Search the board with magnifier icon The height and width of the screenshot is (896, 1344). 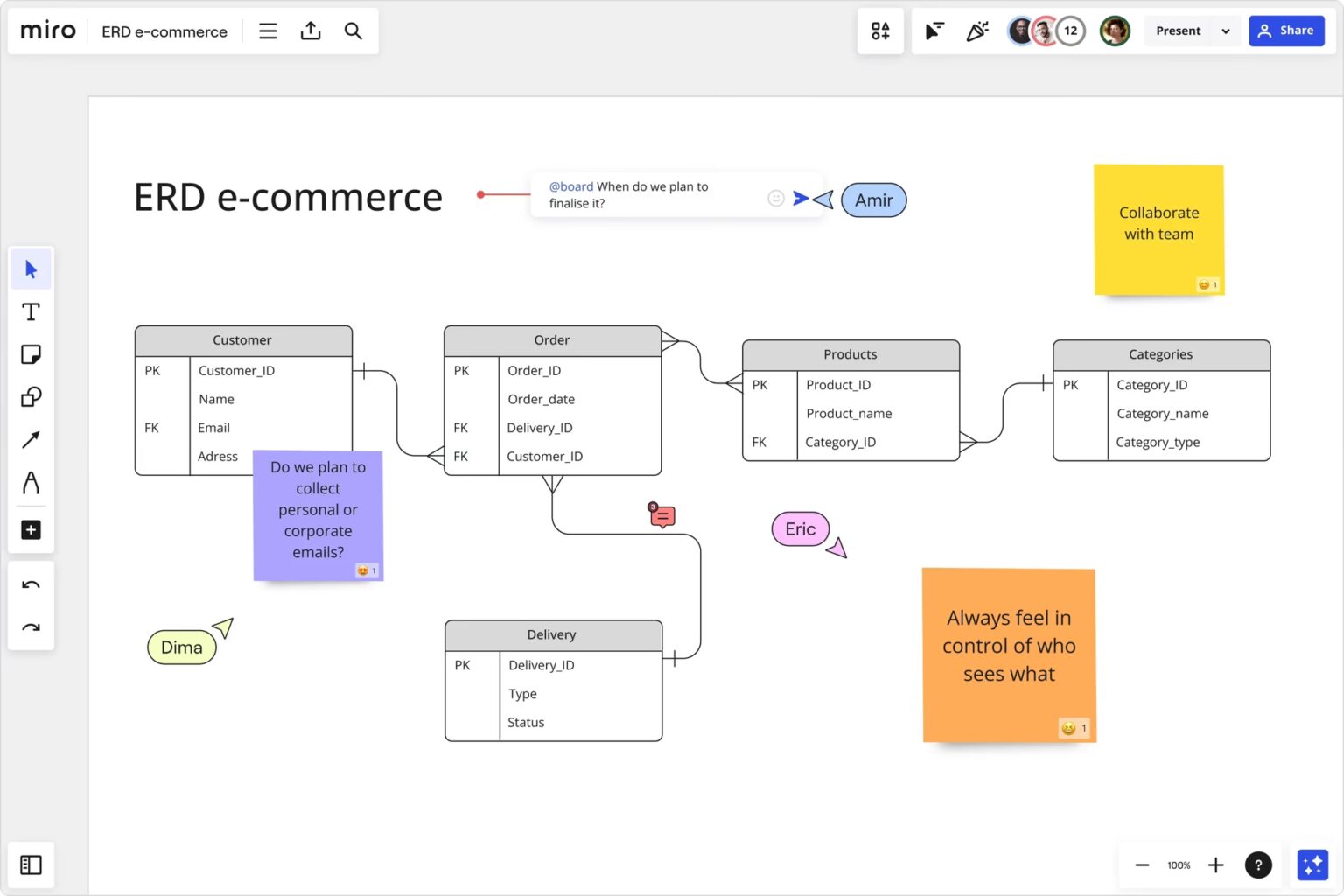pos(353,31)
